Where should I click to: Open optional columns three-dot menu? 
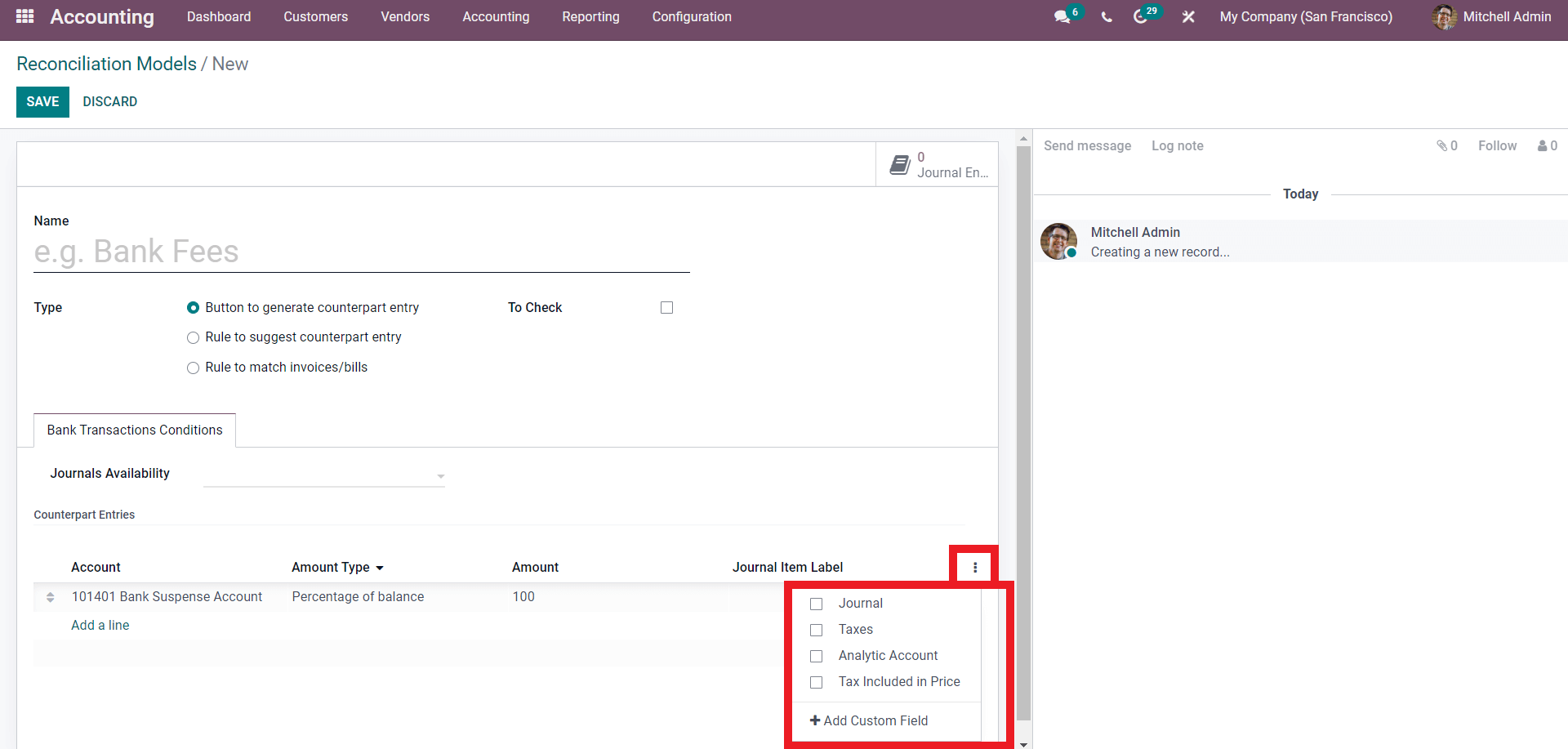click(974, 567)
